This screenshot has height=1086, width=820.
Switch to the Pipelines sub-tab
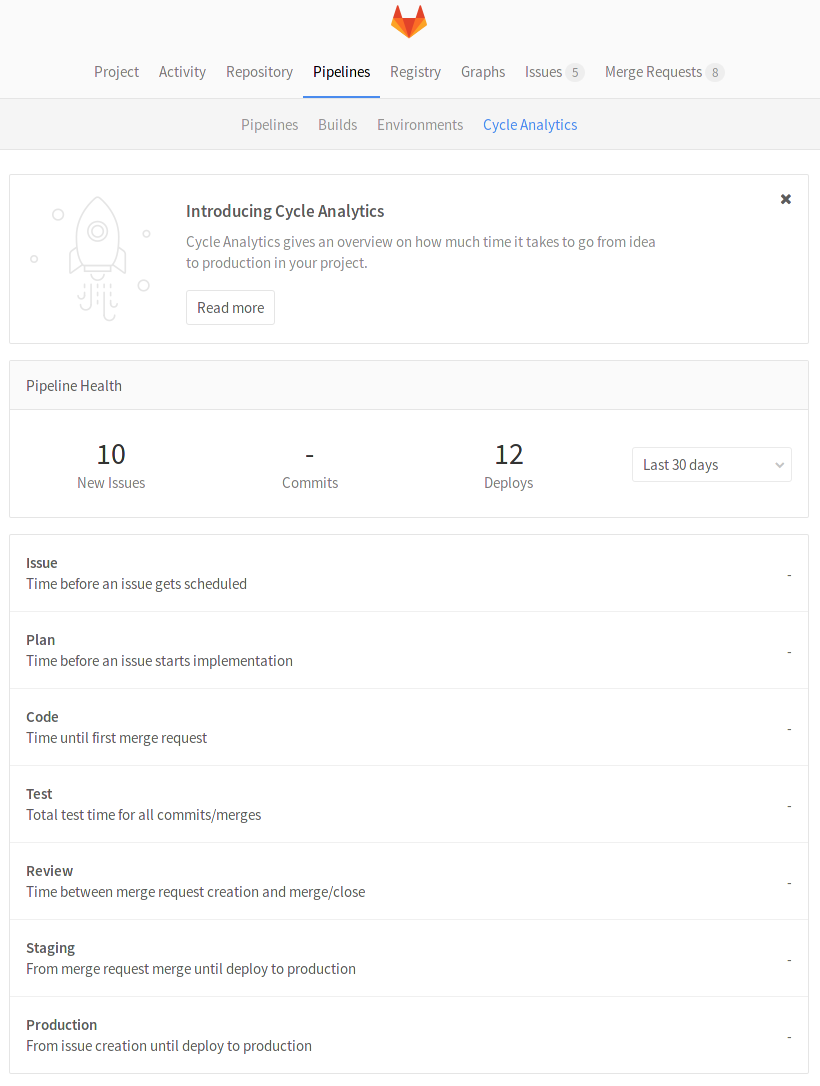pyautogui.click(x=269, y=124)
